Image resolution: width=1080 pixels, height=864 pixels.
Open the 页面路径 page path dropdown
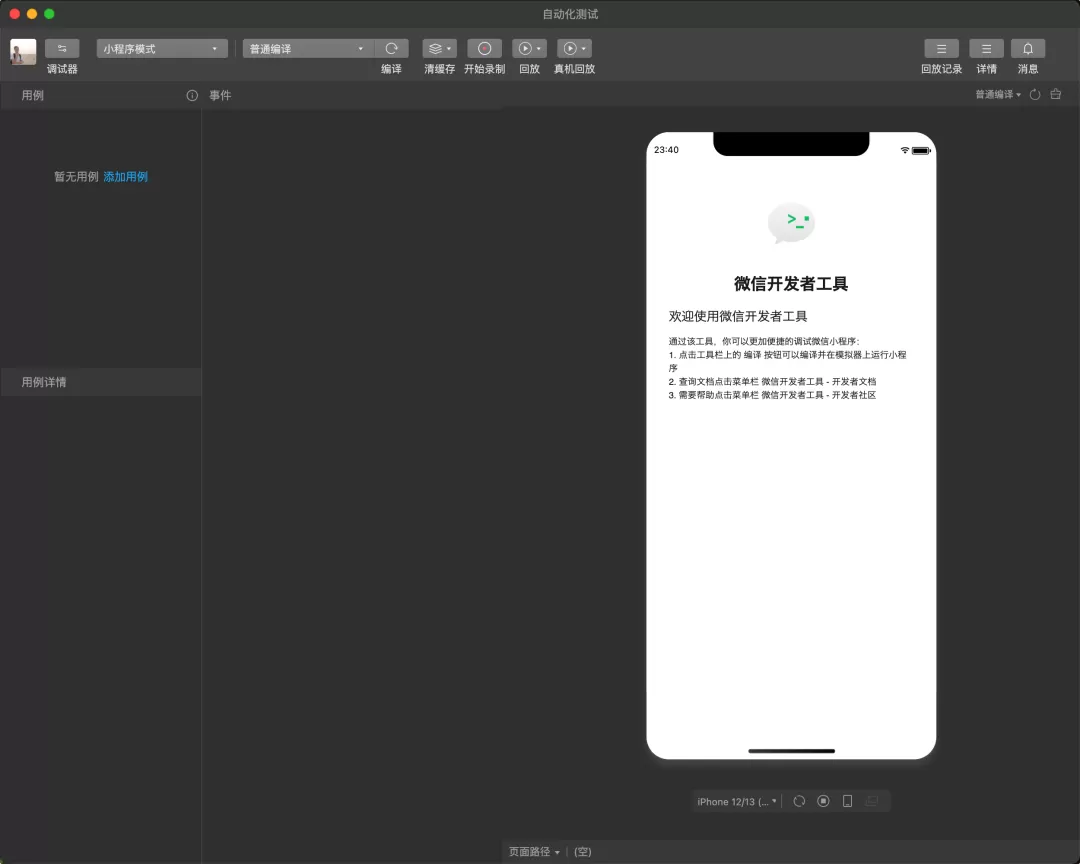tap(534, 852)
